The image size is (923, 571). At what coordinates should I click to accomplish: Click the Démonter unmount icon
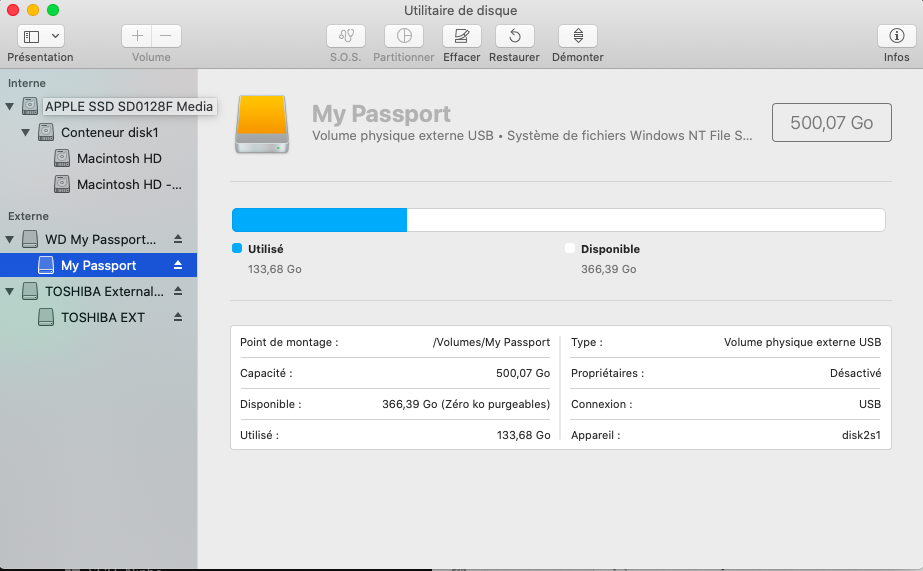(x=577, y=36)
